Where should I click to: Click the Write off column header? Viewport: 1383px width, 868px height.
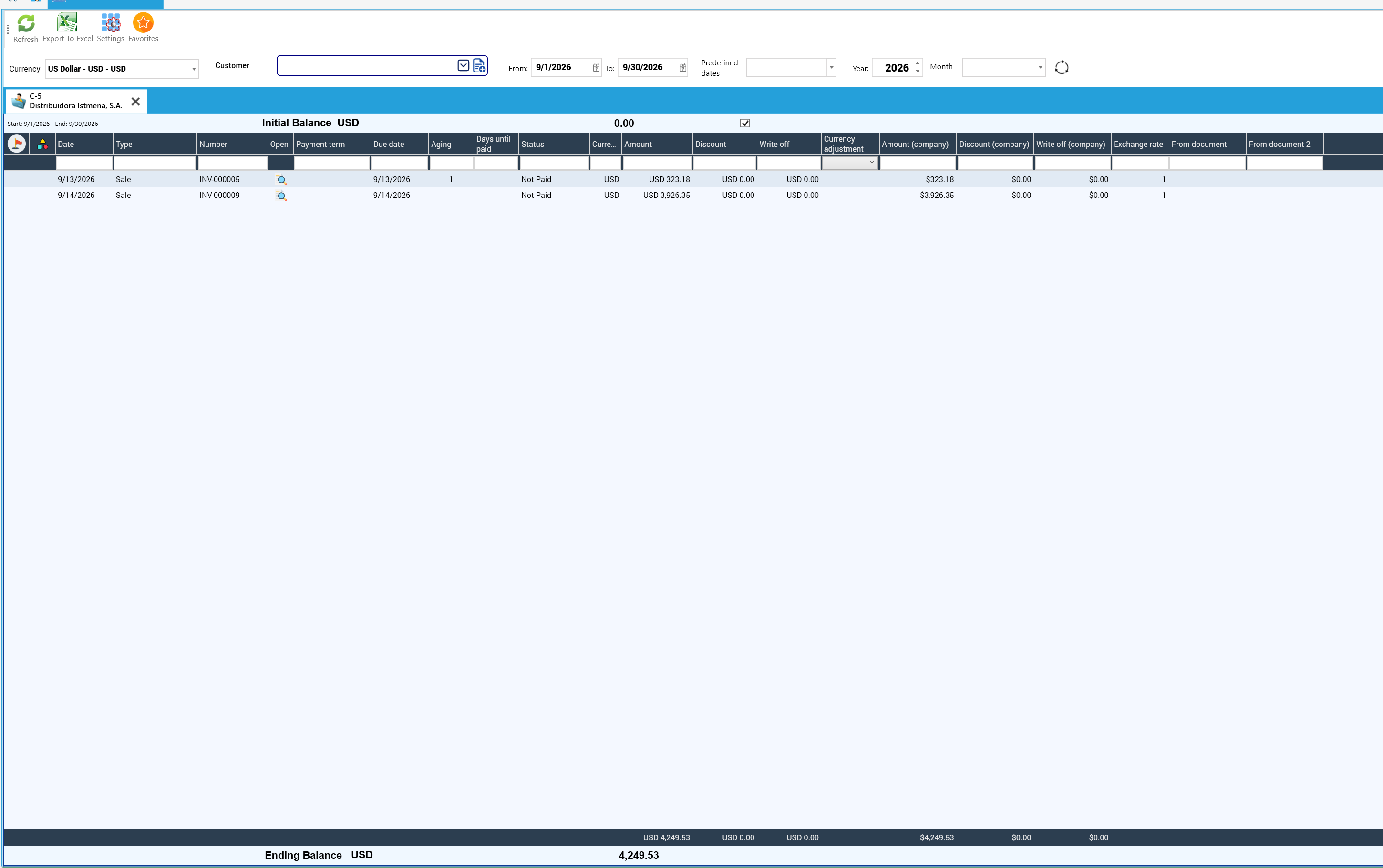tap(788, 144)
